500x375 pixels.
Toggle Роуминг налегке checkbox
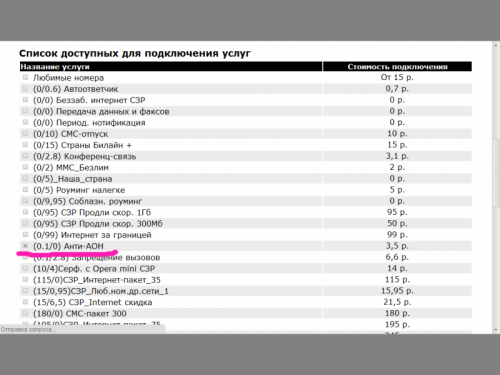click(x=25, y=190)
